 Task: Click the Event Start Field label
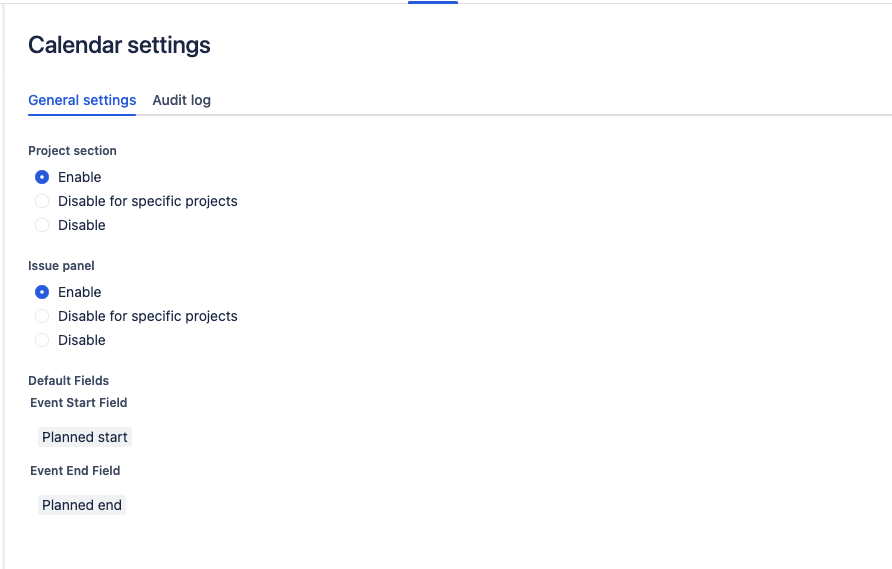coord(79,403)
